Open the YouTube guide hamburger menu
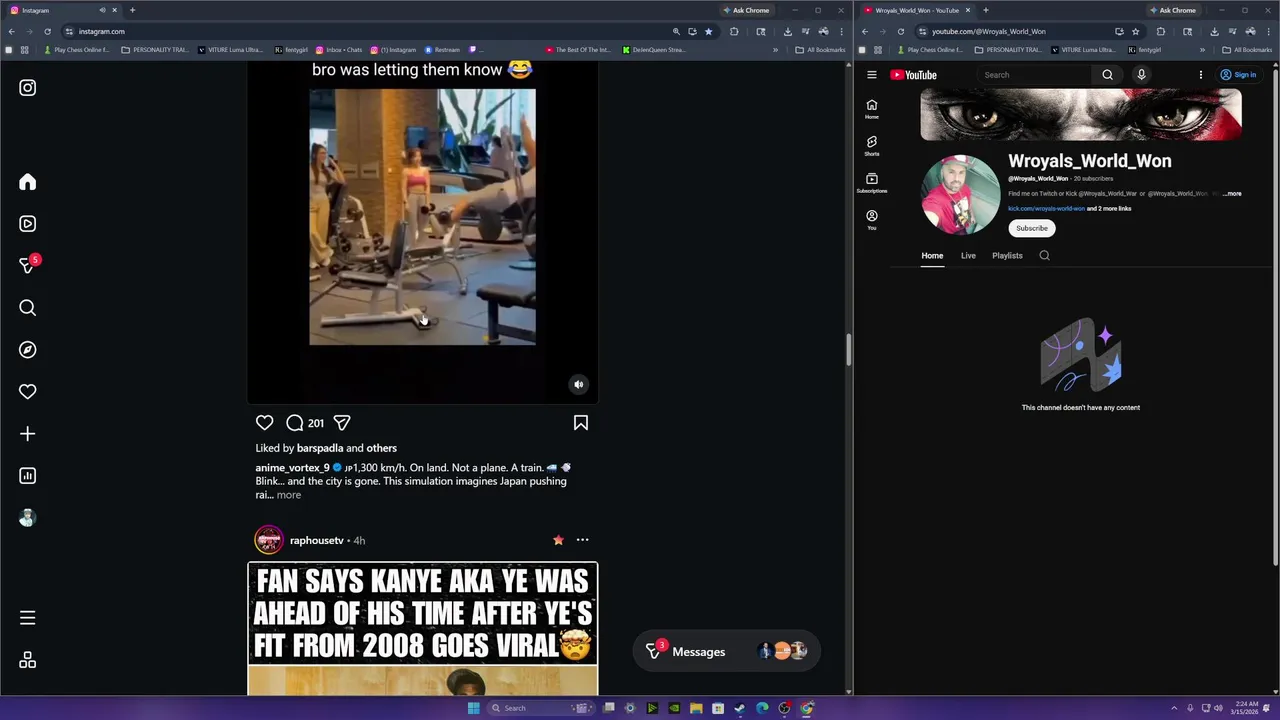The height and width of the screenshot is (720, 1280). pyautogui.click(x=872, y=75)
